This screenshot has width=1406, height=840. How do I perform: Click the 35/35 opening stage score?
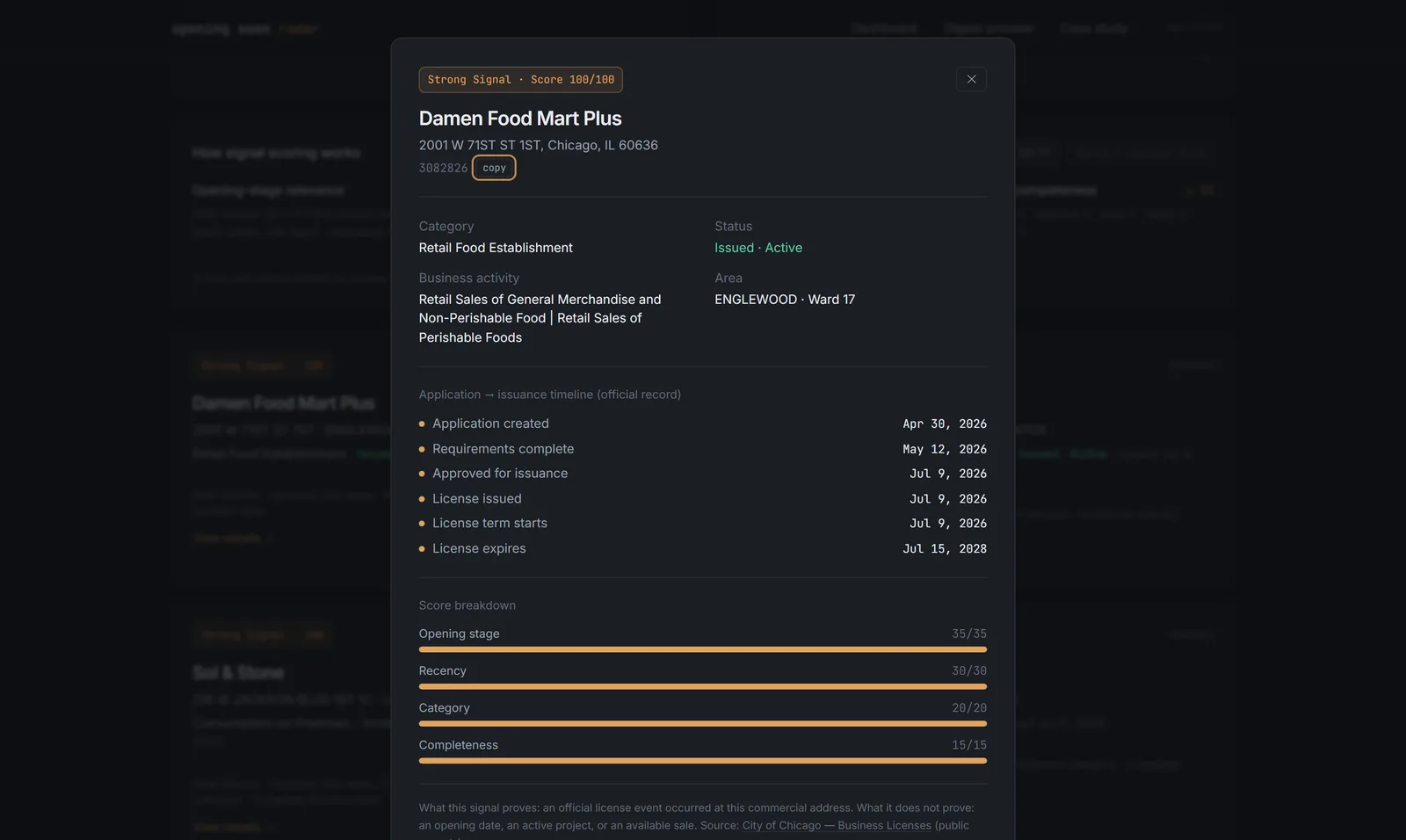click(x=969, y=634)
